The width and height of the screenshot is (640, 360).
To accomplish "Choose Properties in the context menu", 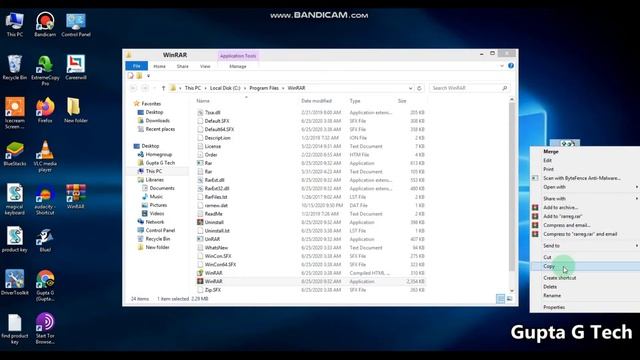I will coord(584,307).
